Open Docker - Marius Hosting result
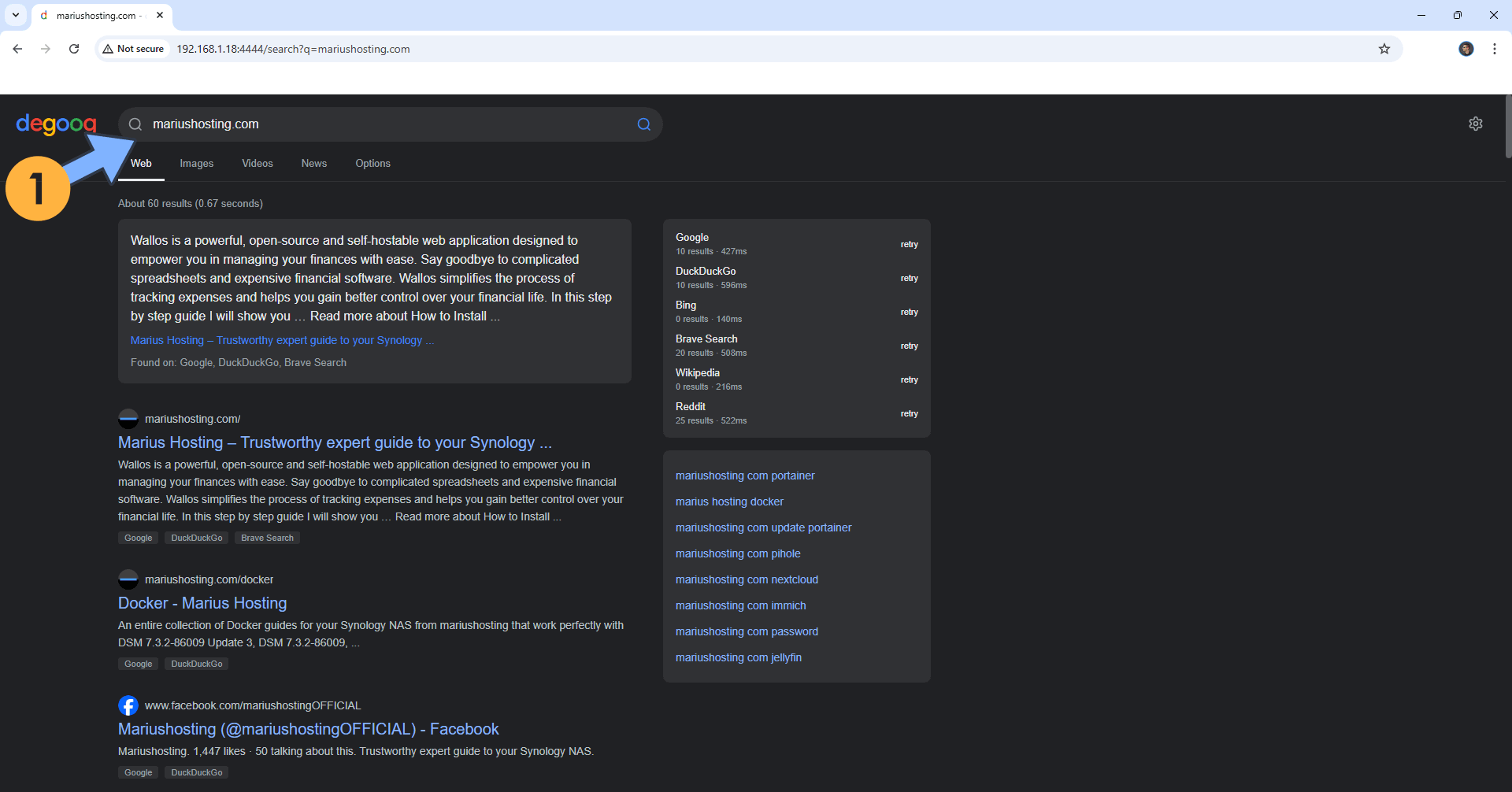This screenshot has width=1512, height=792. (x=202, y=603)
